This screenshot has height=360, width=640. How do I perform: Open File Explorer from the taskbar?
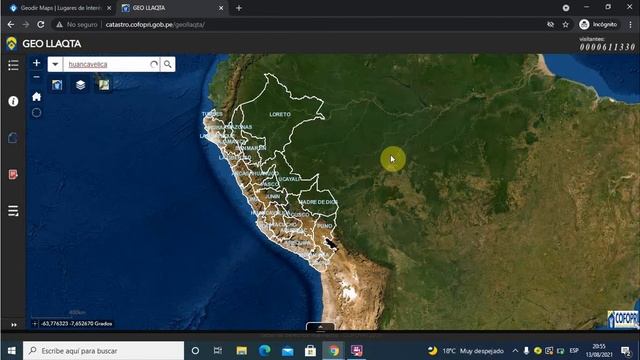(x=242, y=351)
